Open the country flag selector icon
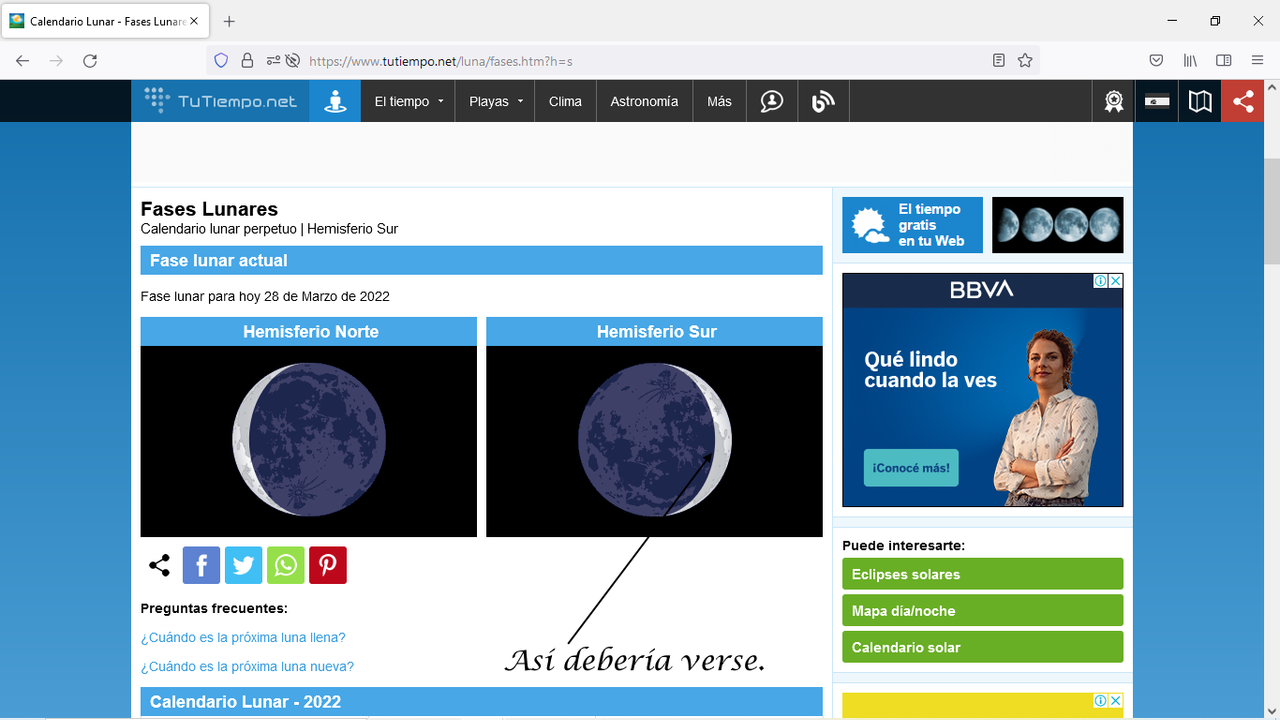The height and width of the screenshot is (720, 1280). pyautogui.click(x=1157, y=101)
